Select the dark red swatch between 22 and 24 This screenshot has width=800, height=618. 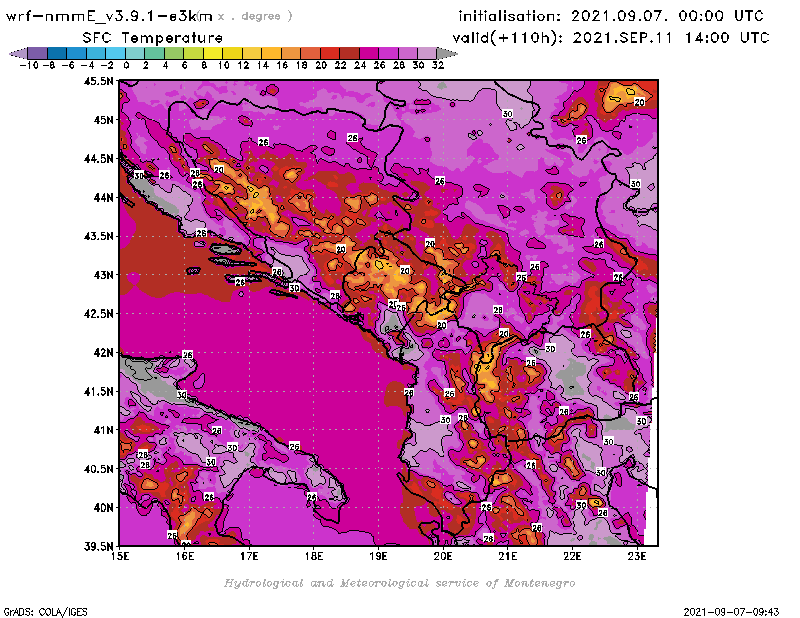[349, 54]
